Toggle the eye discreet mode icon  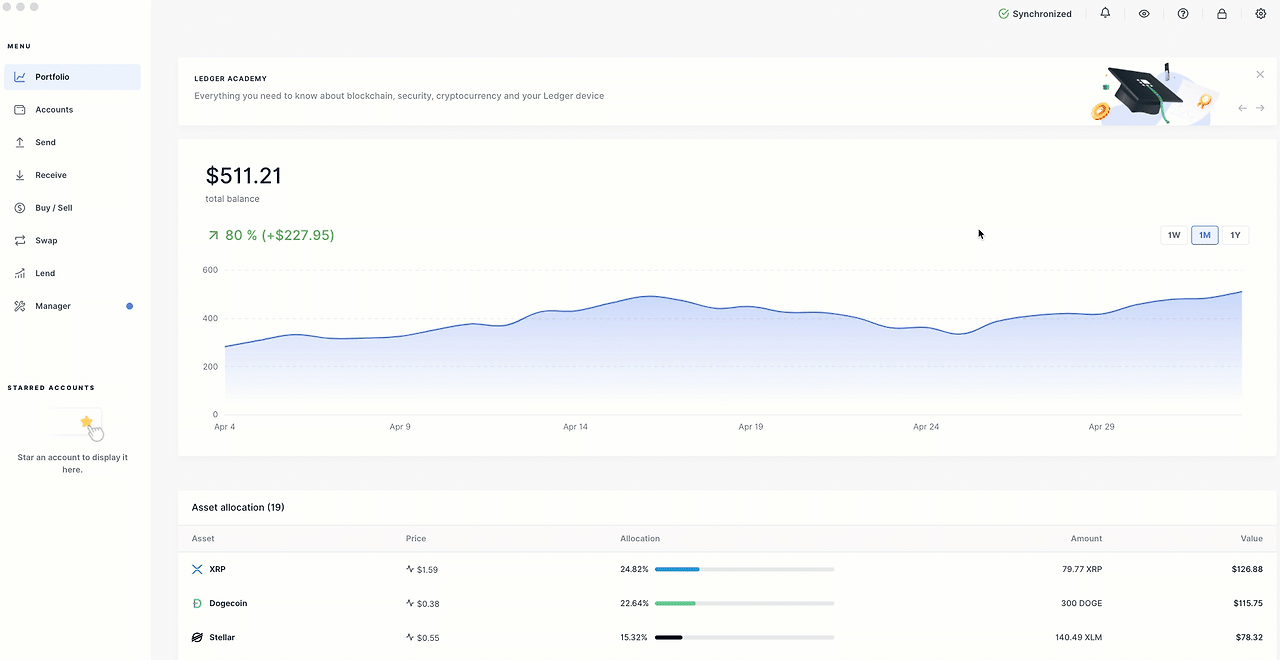click(1144, 14)
